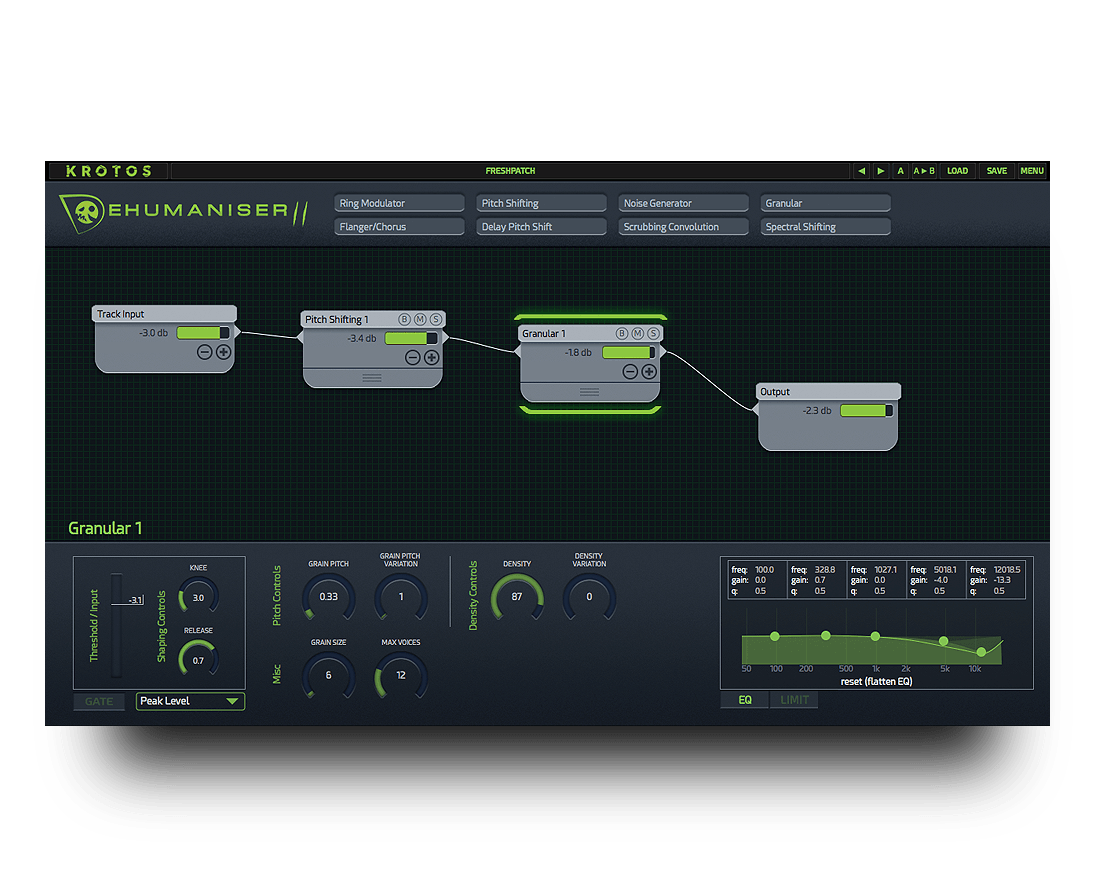Add a Noise Generator module

click(683, 203)
